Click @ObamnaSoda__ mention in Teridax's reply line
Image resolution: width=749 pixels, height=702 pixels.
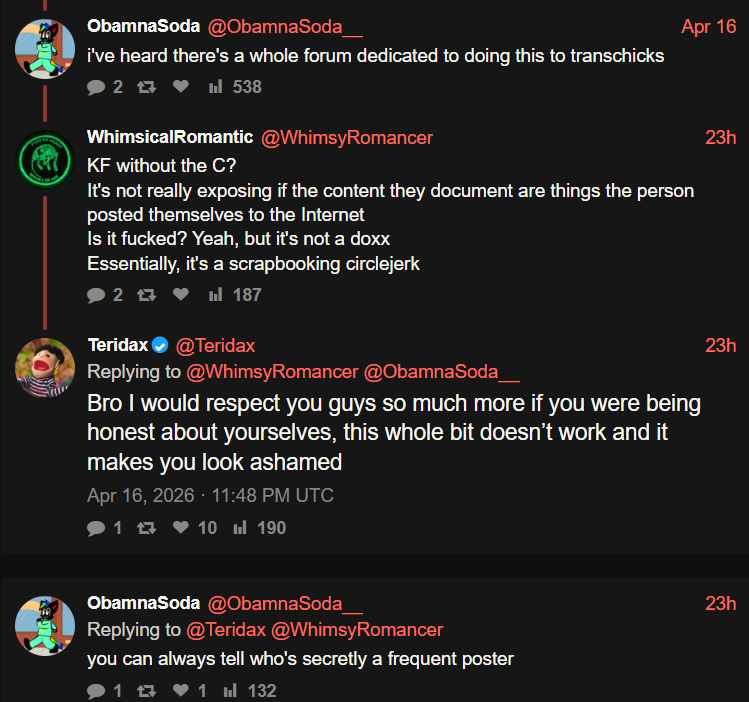[x=441, y=372]
